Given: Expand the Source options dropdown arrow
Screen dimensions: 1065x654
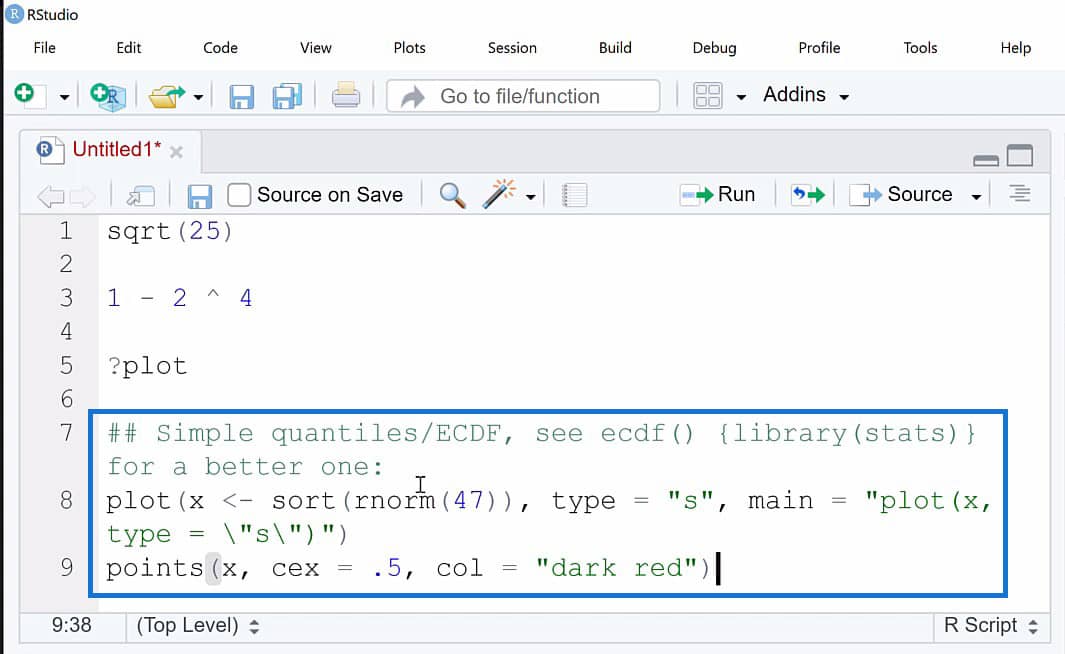Looking at the screenshot, I should (x=976, y=197).
